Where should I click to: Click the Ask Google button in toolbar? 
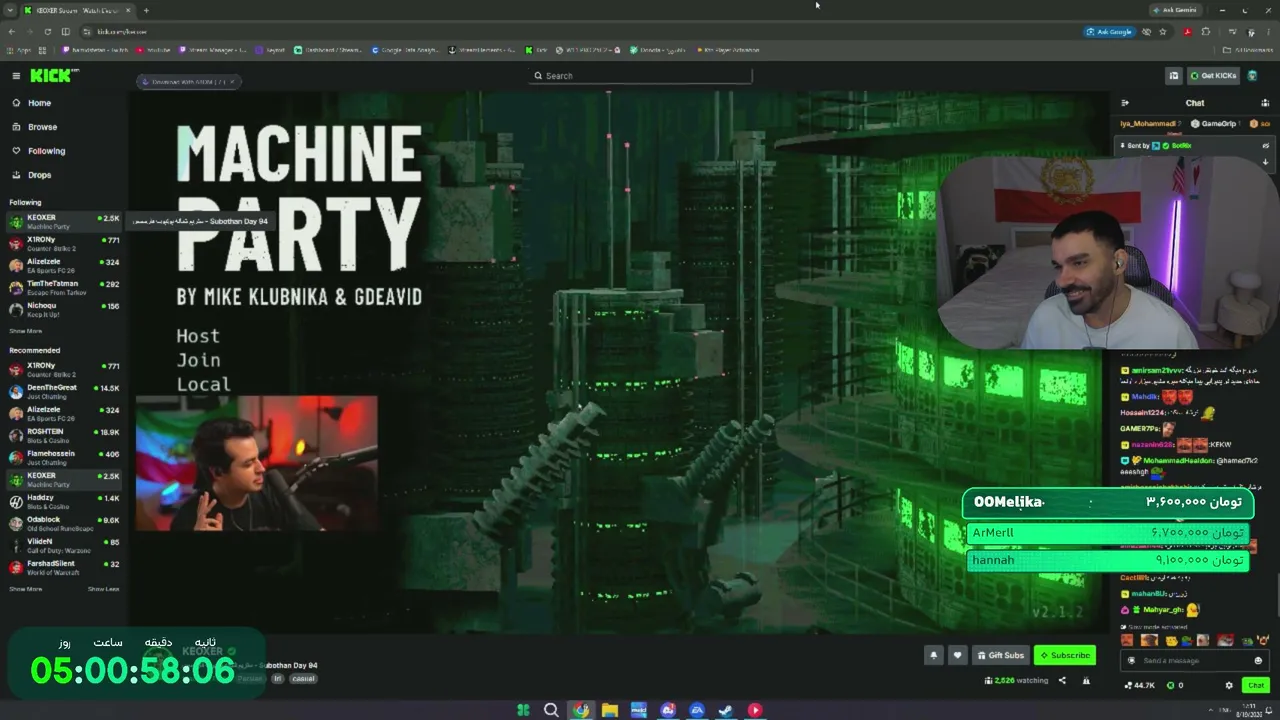click(1109, 32)
